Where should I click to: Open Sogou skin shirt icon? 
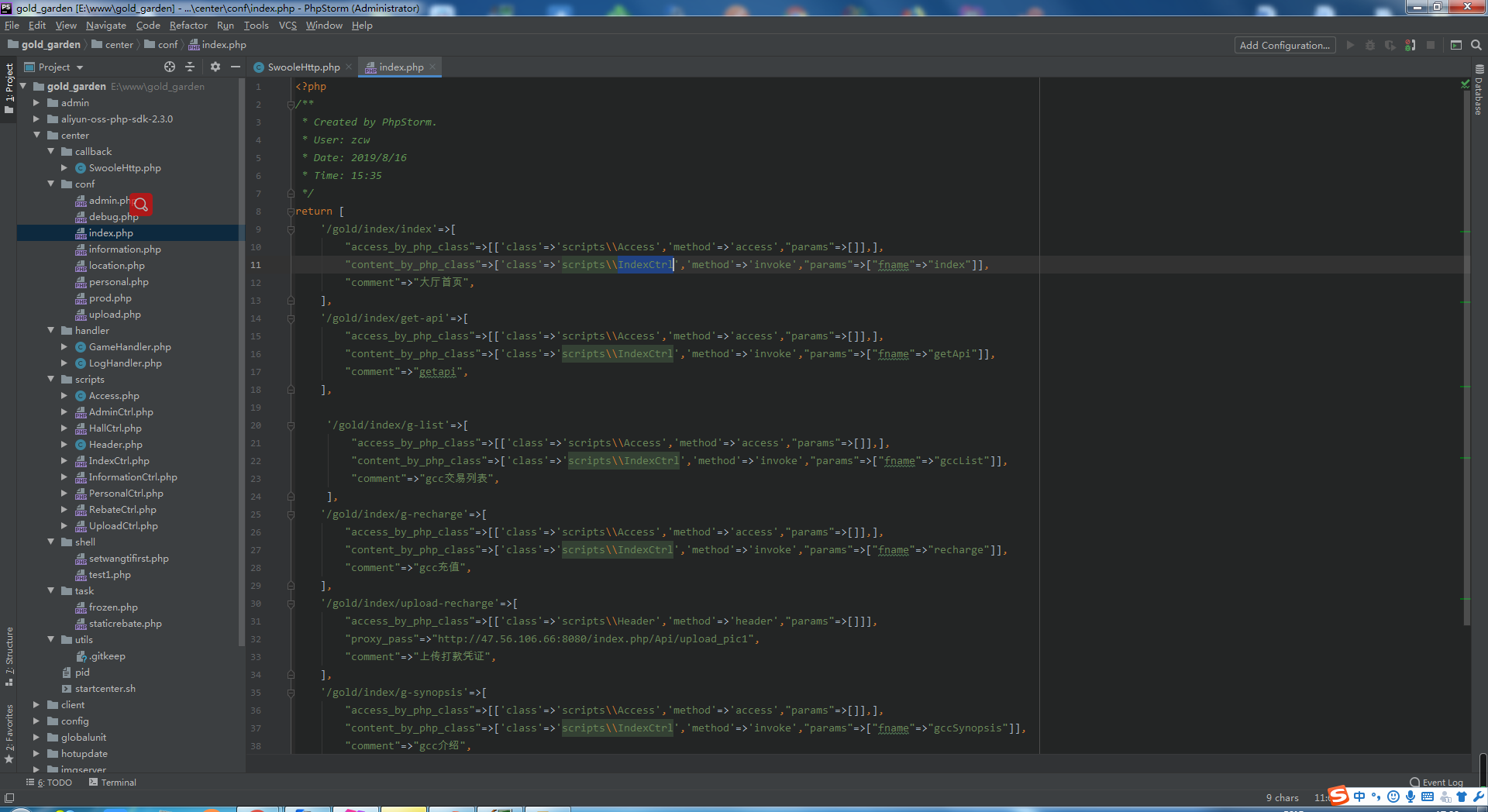pyautogui.click(x=1462, y=797)
